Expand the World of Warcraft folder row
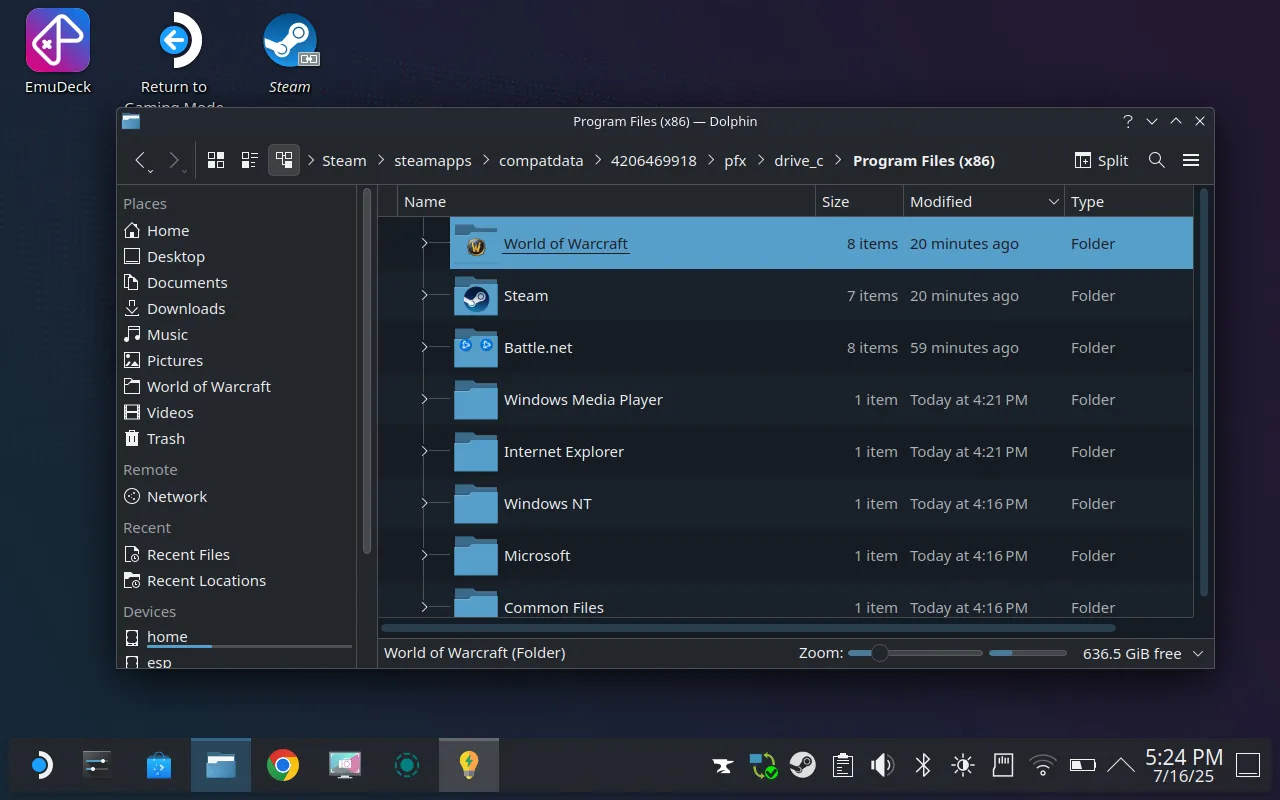Viewport: 1280px width, 800px height. pyautogui.click(x=424, y=243)
